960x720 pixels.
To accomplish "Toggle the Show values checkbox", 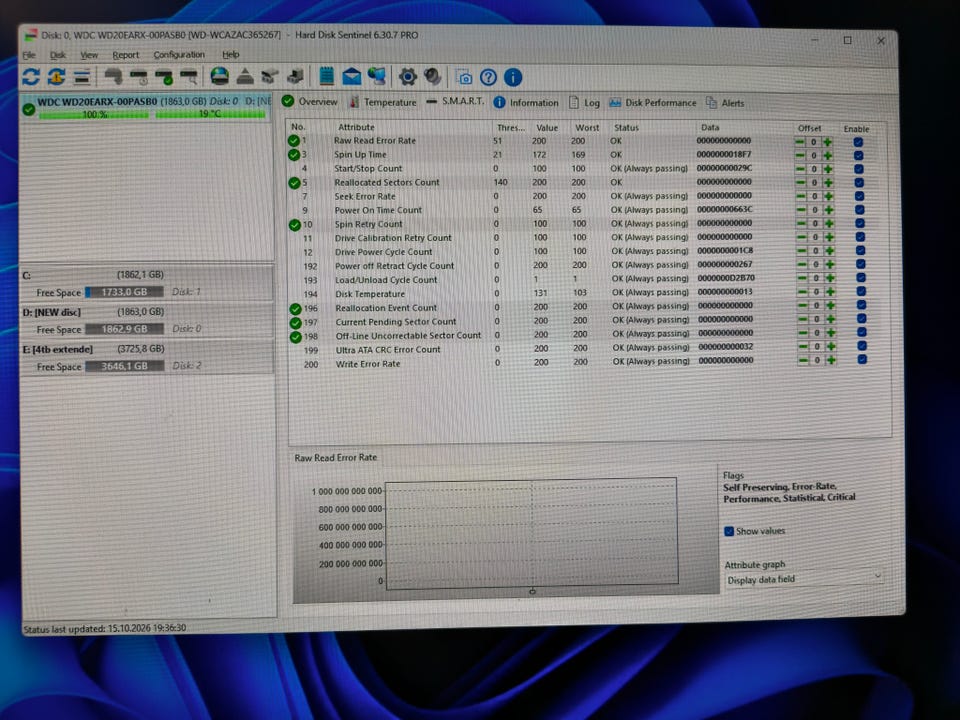I will [729, 531].
